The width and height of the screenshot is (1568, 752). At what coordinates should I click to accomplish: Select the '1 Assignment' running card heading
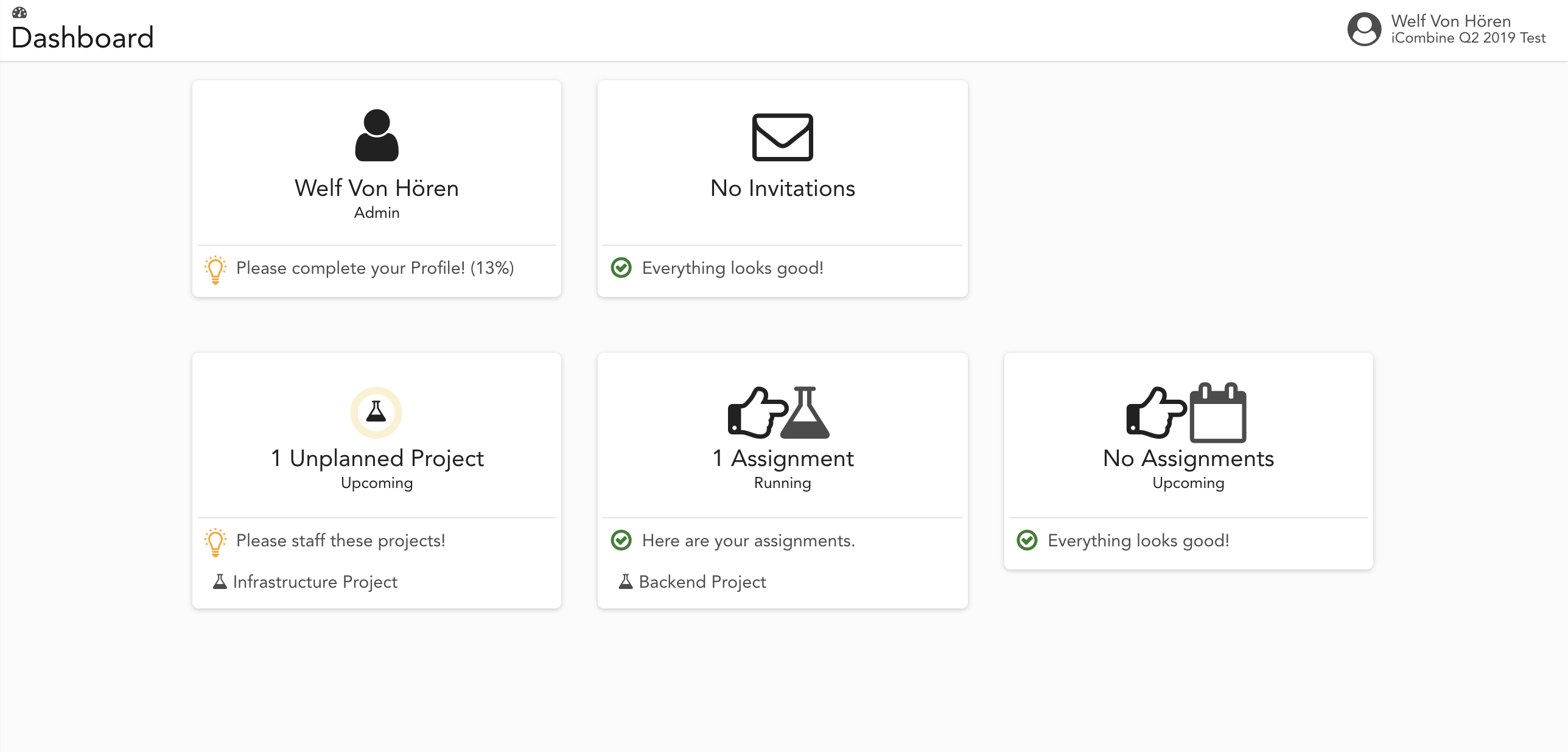(783, 458)
